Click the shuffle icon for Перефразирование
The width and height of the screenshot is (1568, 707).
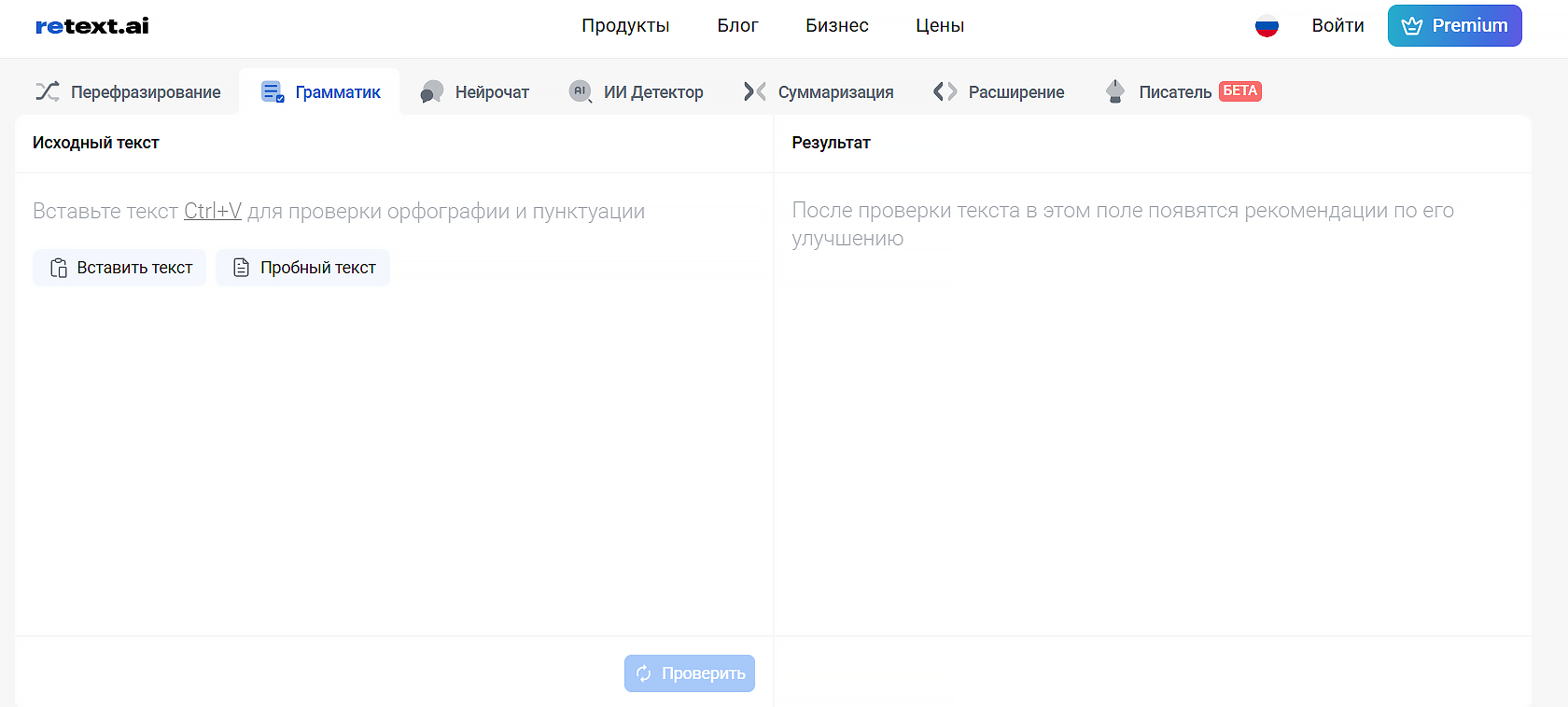coord(48,91)
